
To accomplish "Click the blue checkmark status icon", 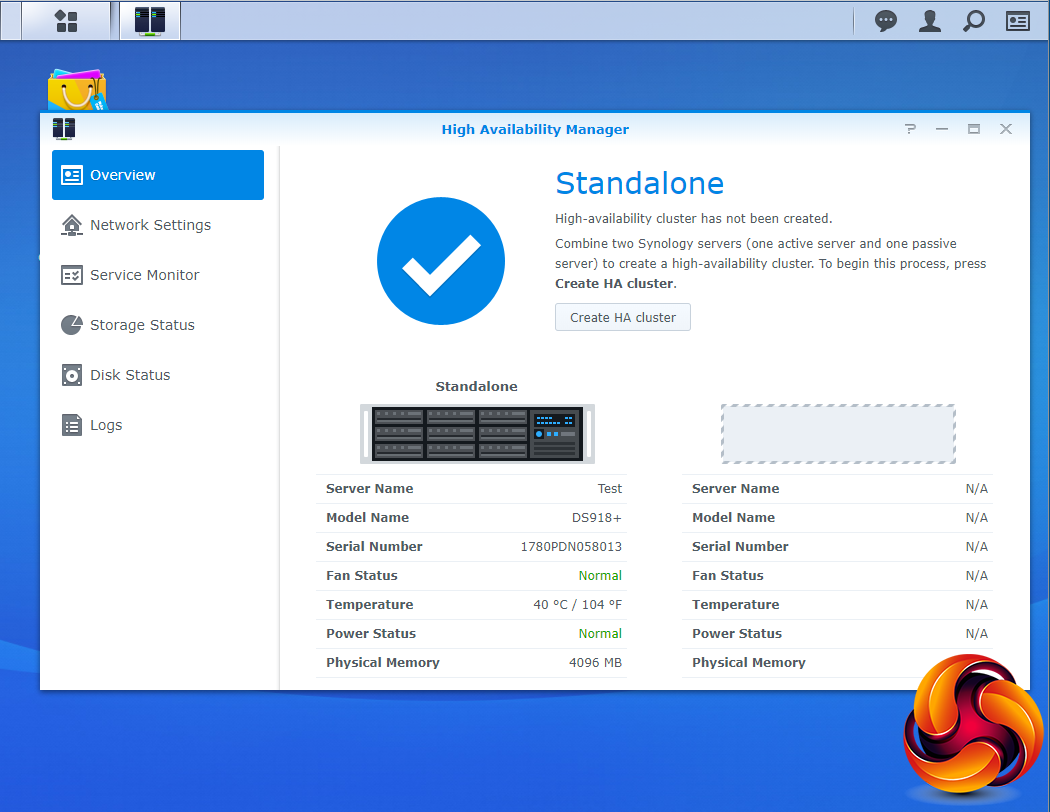I will (x=441, y=261).
